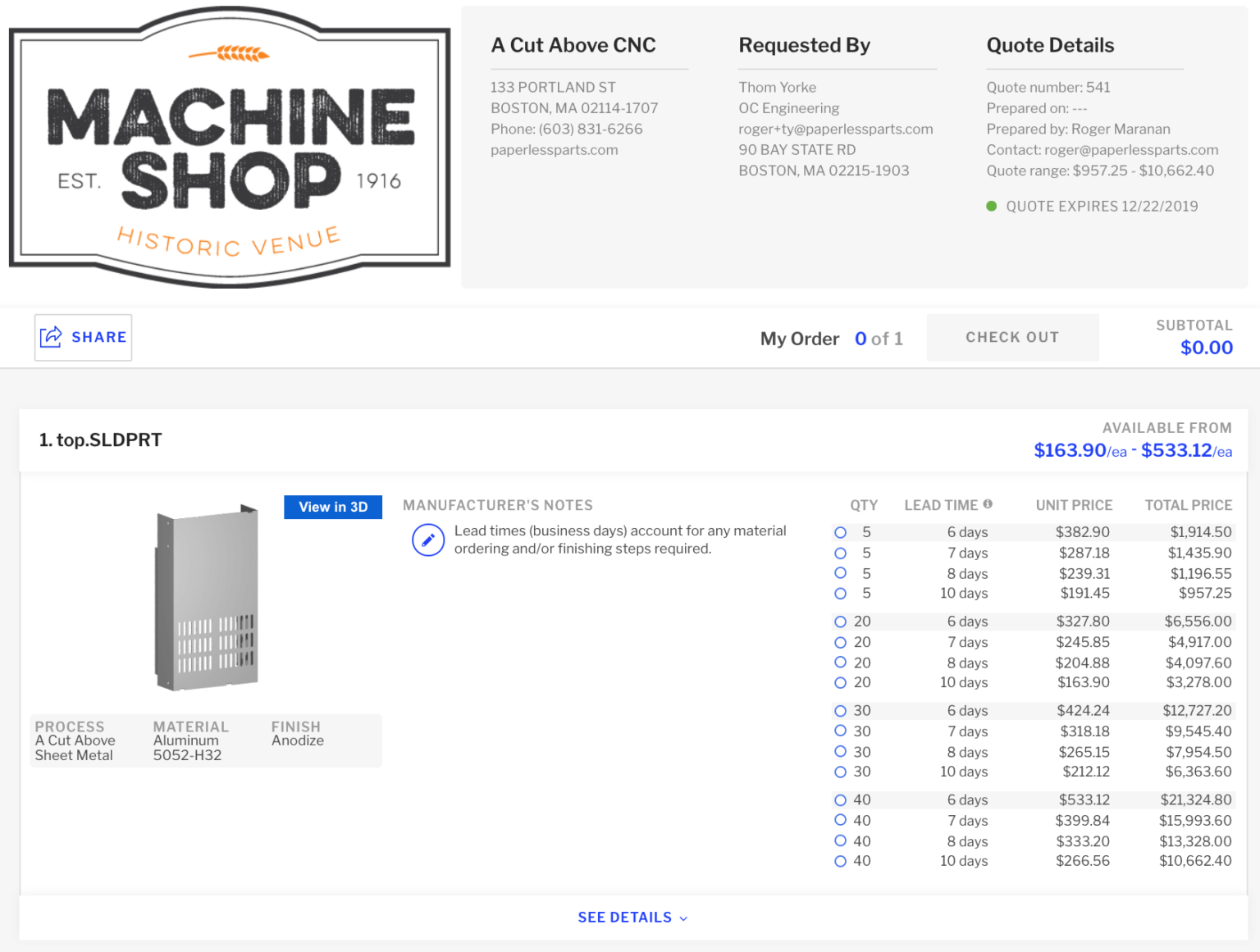The image size is (1260, 952).
Task: Choose the $957.25 quantity 5 option
Action: (840, 593)
